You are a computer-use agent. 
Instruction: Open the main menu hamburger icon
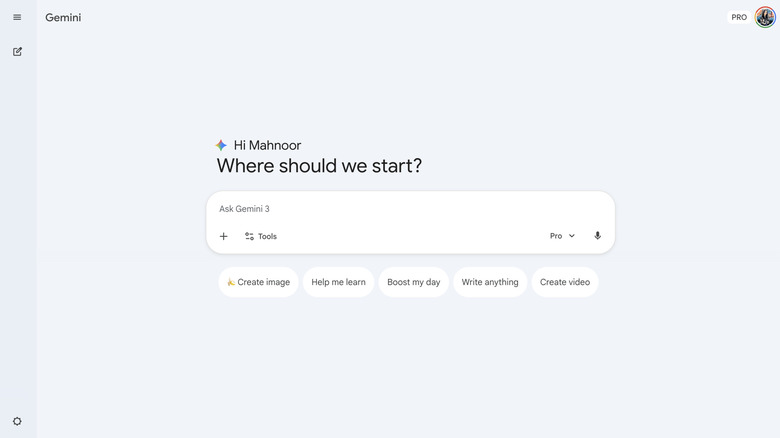click(x=17, y=17)
